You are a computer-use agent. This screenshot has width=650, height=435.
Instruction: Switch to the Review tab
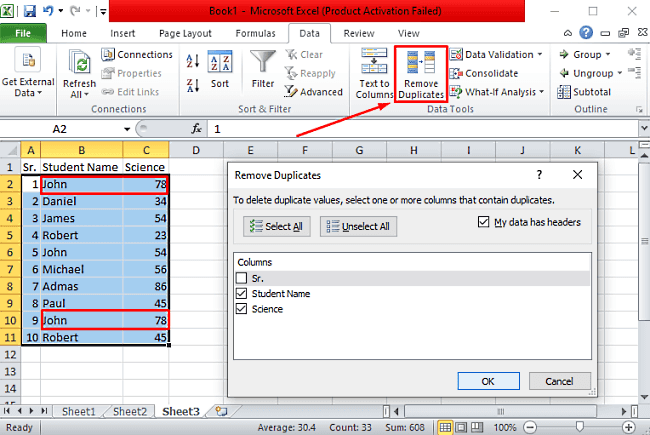[x=359, y=33]
